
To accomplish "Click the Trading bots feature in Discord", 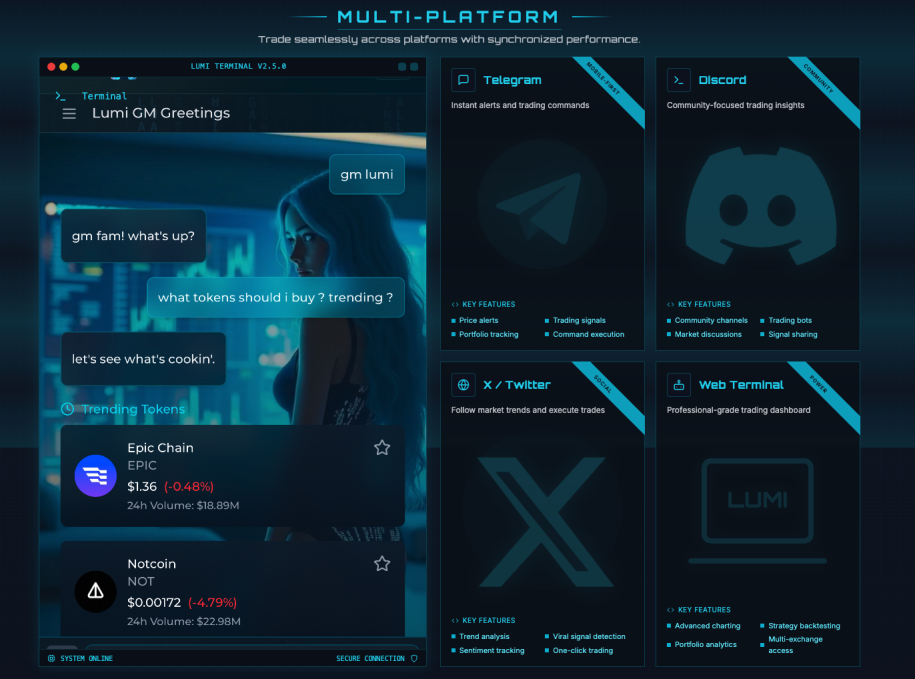I will (x=790, y=320).
